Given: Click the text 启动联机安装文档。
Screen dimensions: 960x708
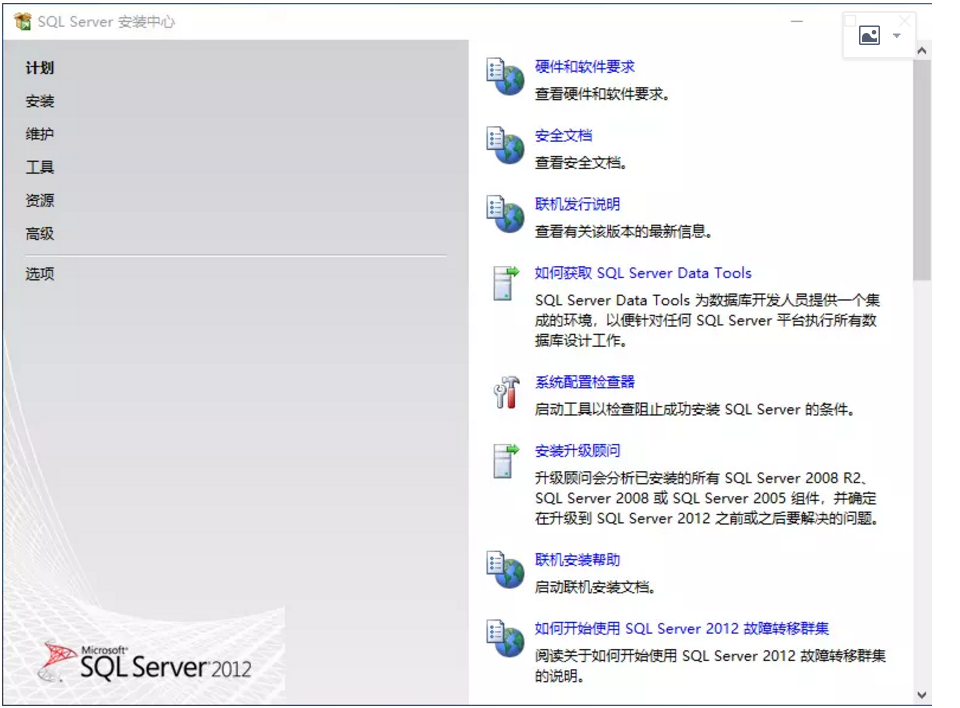Looking at the screenshot, I should click(596, 587).
